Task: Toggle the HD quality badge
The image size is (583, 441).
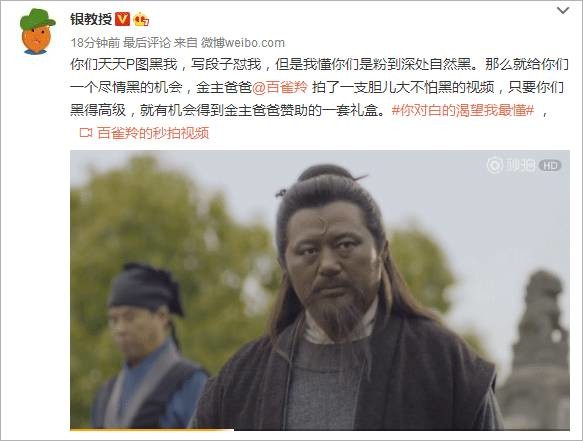Action: [550, 165]
